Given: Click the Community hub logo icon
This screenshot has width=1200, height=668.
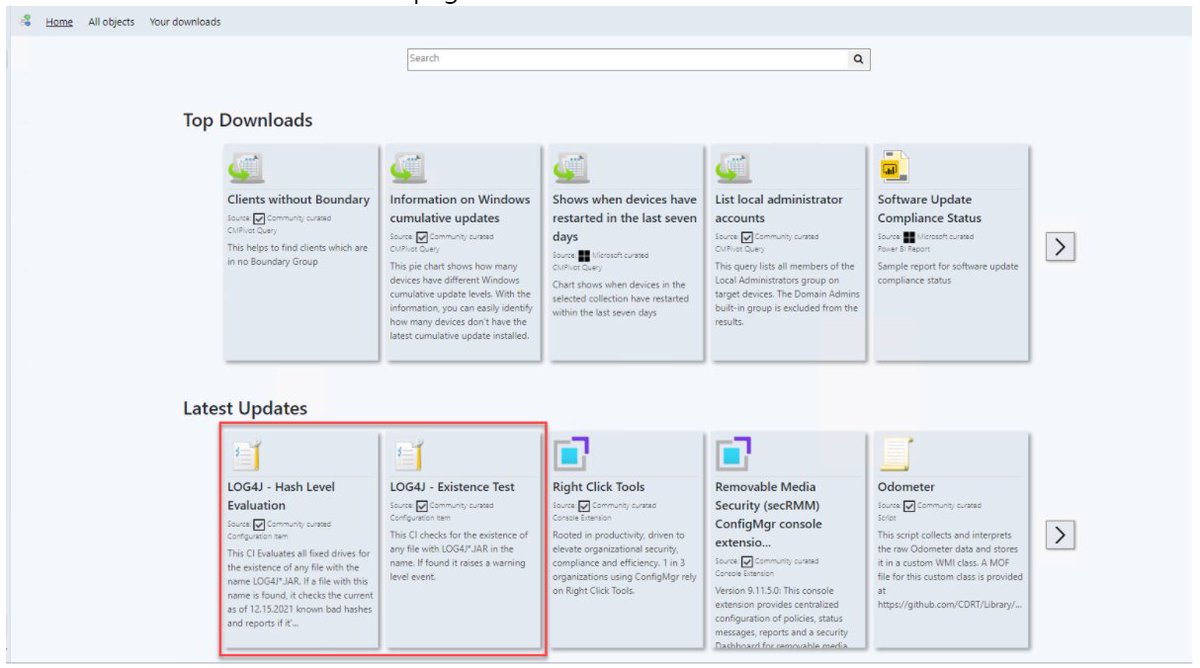Looking at the screenshot, I should pyautogui.click(x=26, y=21).
